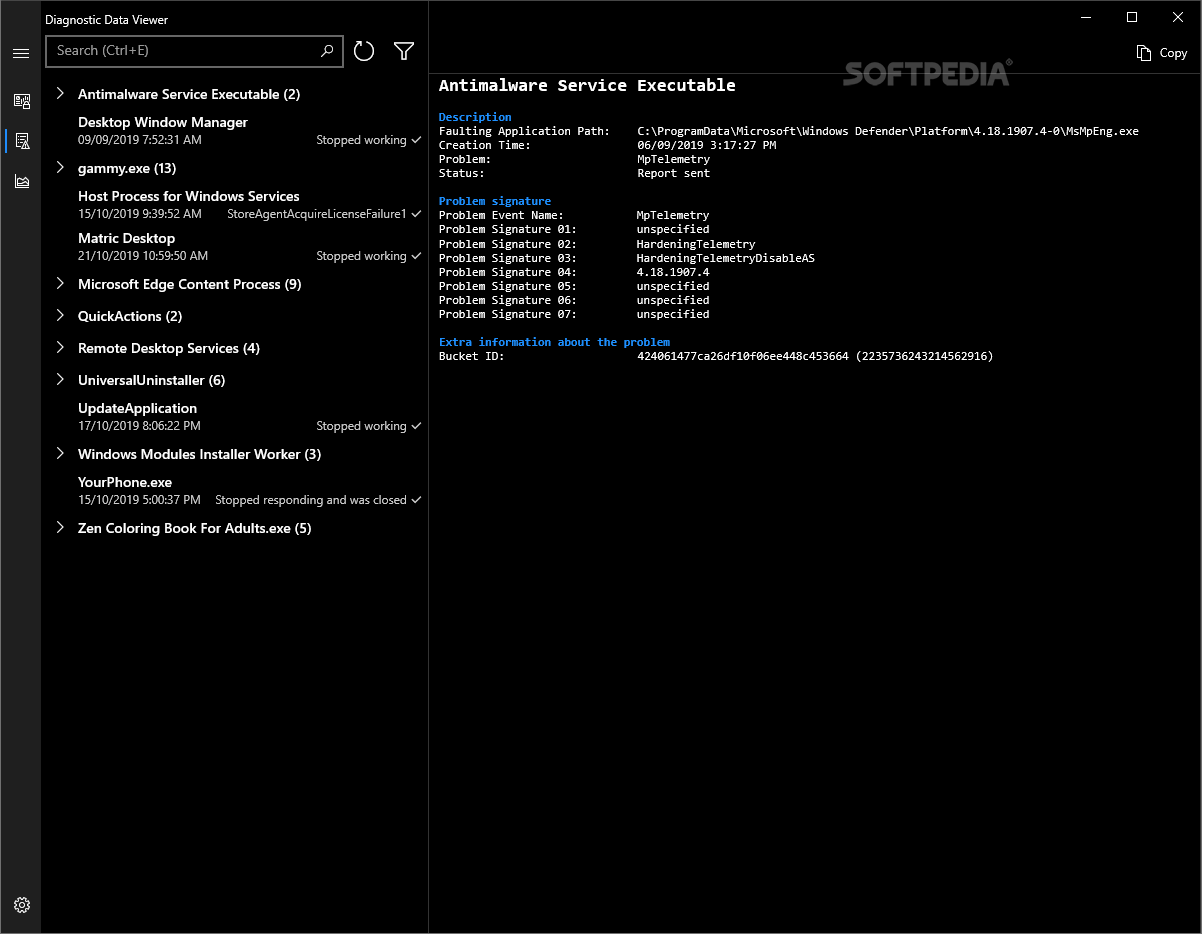The height and width of the screenshot is (934, 1202).
Task: Click the 4.18.1907.4 signature value
Action: click(673, 272)
